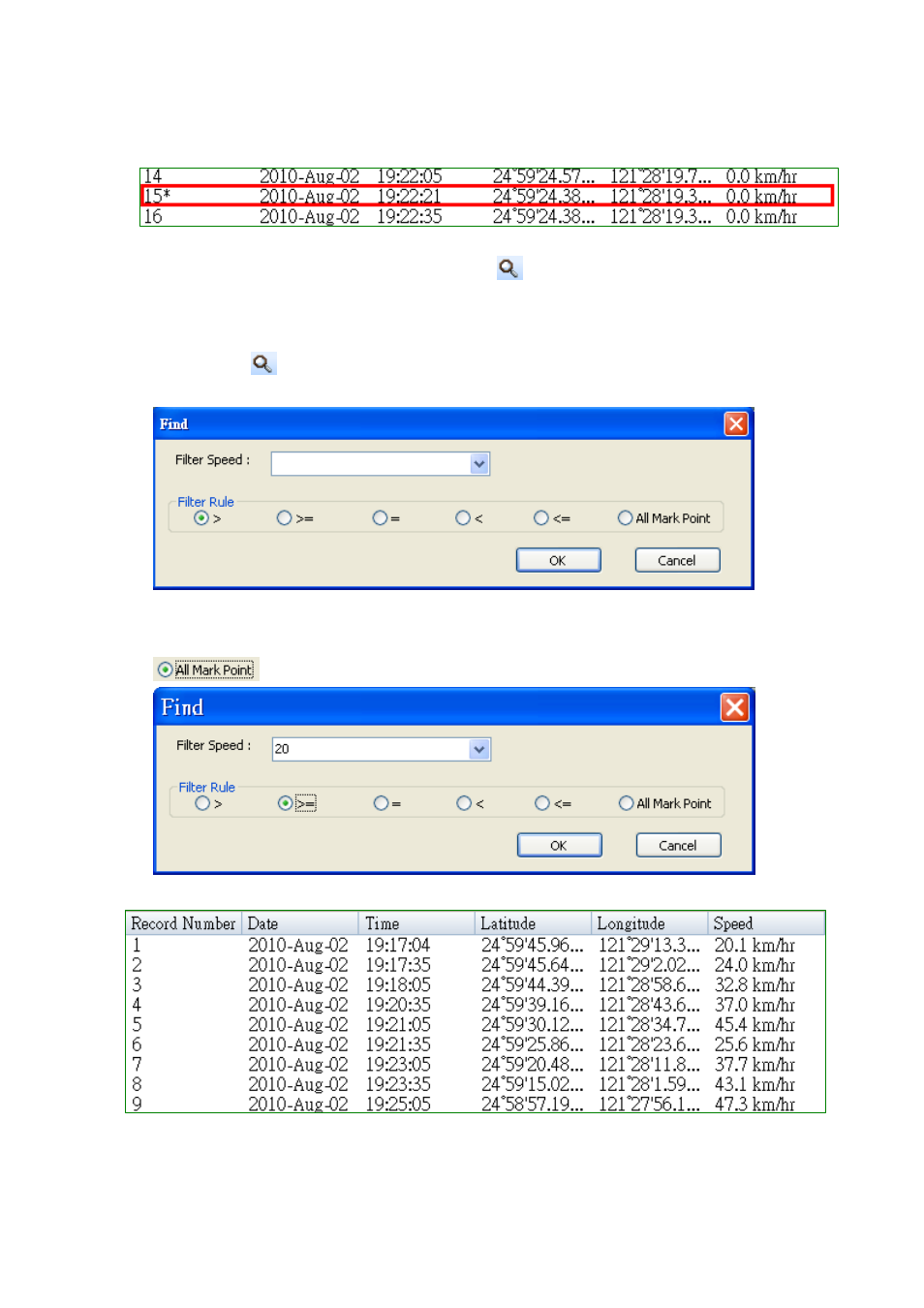Select the selected >= rule in the speed-20 Find dialog
This screenshot has width=924, height=1308.
(285, 803)
